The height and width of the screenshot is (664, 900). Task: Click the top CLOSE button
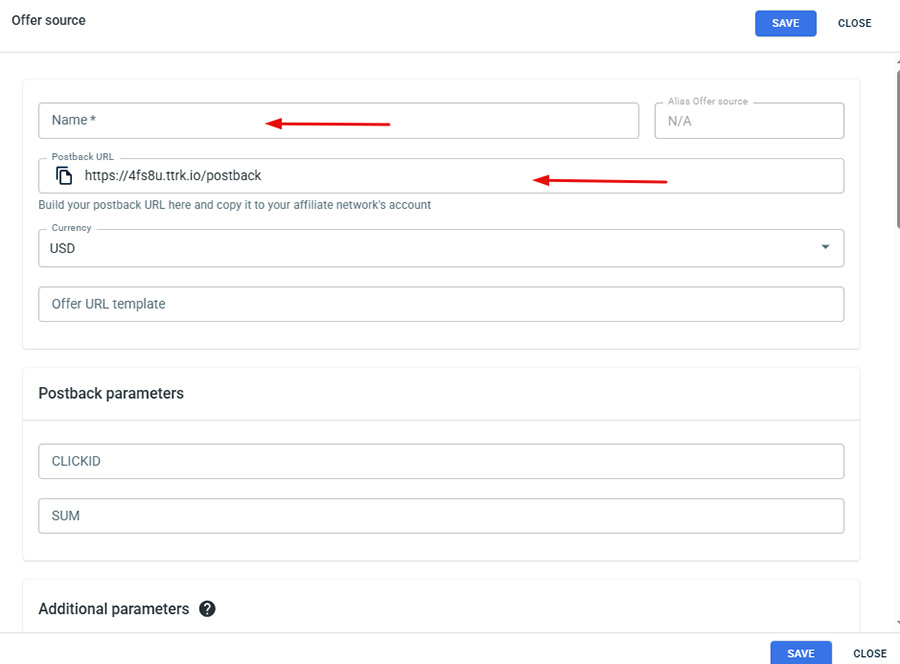pos(854,23)
